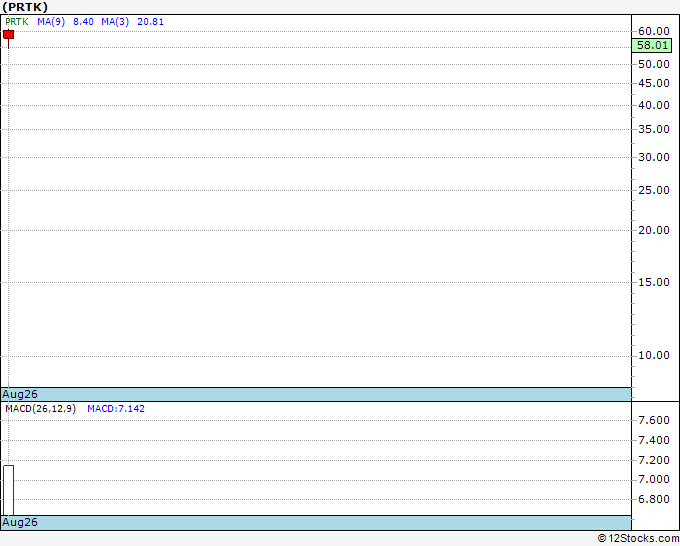Click the 8.40 moving average value
The width and height of the screenshot is (680, 546).
[x=83, y=22]
